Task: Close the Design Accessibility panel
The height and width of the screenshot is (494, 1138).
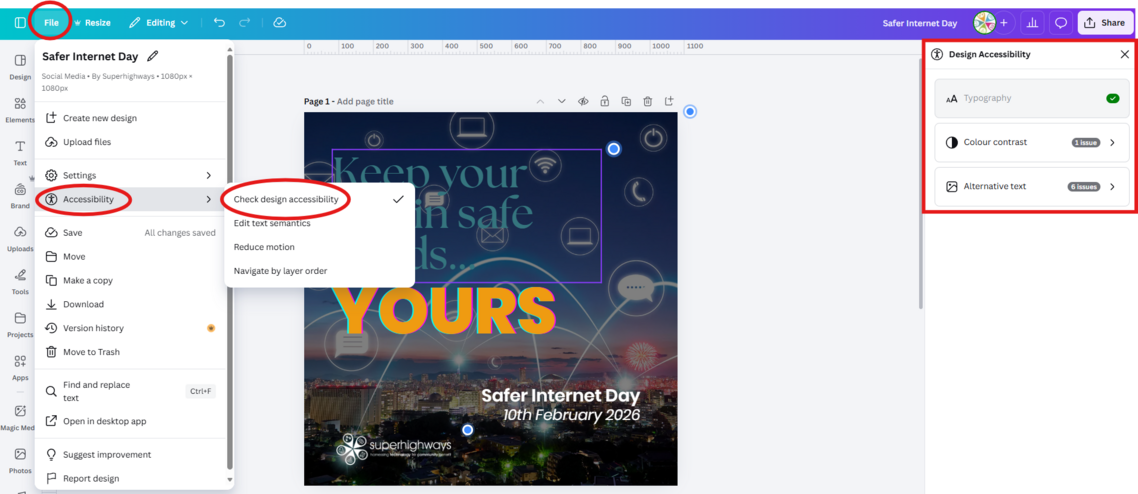Action: point(1124,54)
